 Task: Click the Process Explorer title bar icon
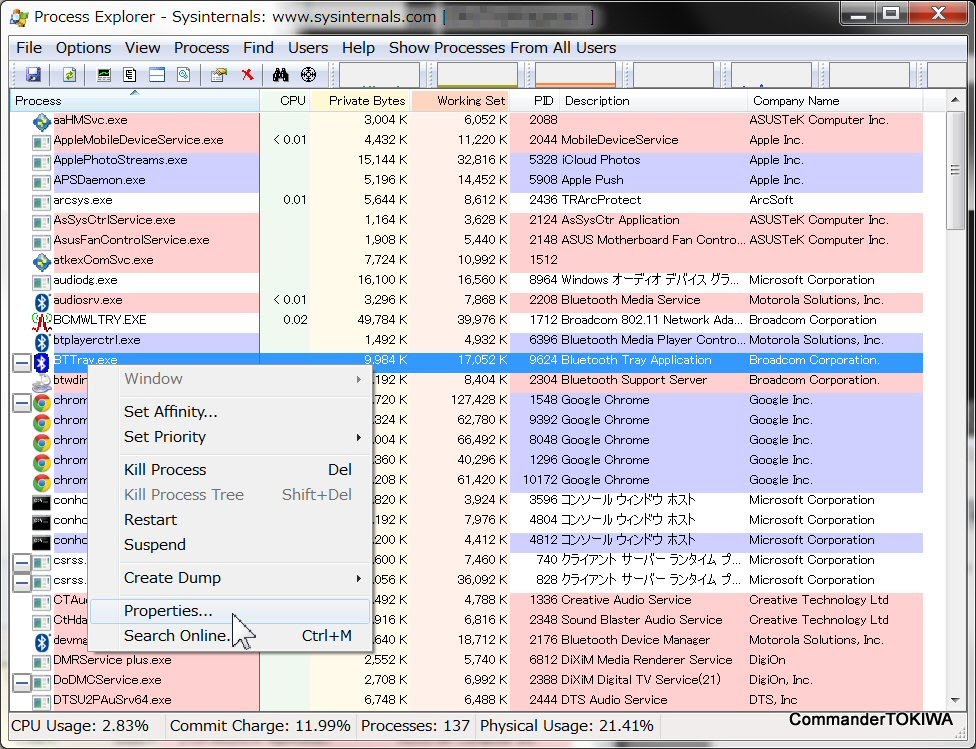pyautogui.click(x=19, y=17)
